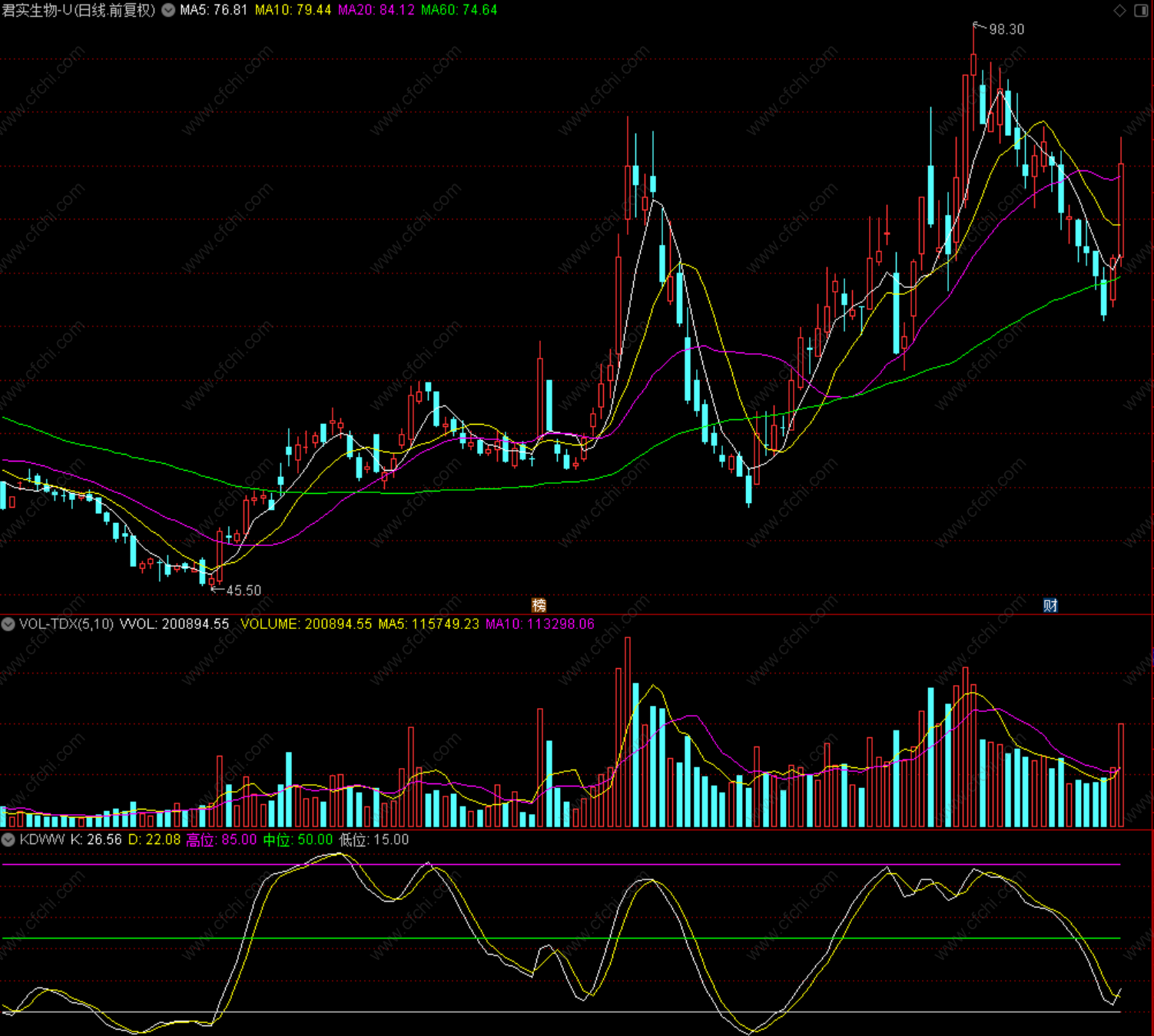Click the 低位: 15.00 label

pyautogui.click(x=374, y=839)
